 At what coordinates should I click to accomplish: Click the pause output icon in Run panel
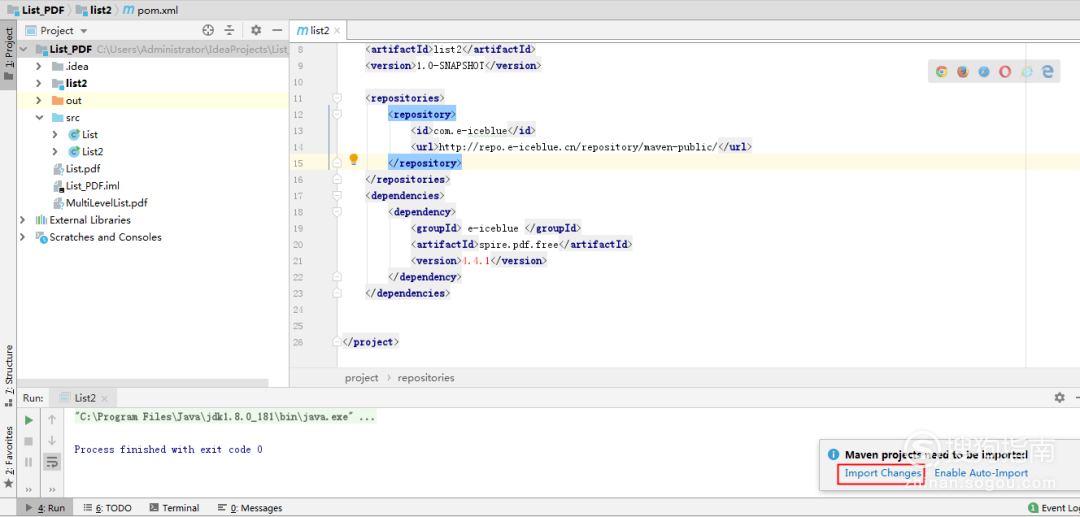28,462
